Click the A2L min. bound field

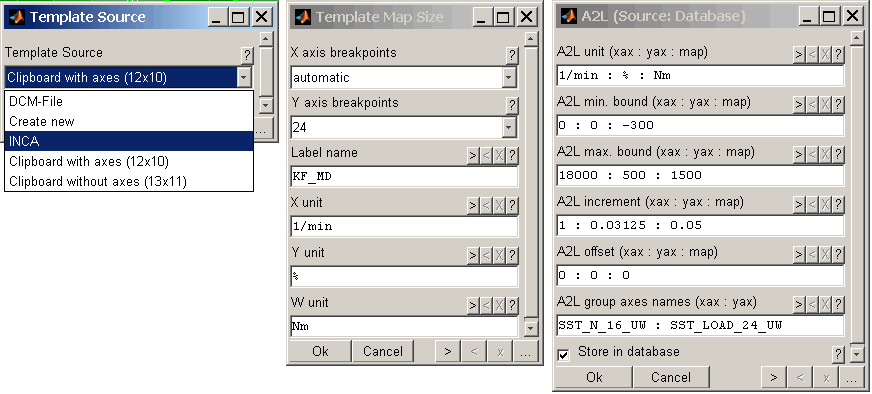tap(700, 126)
